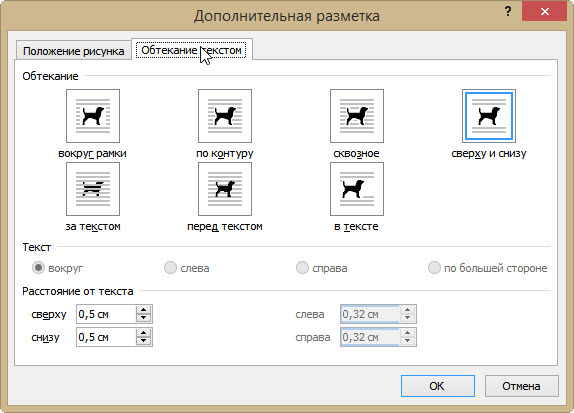The width and height of the screenshot is (574, 413).
Task: Pick the 'сквозное' wrapping icon
Action: tap(357, 116)
